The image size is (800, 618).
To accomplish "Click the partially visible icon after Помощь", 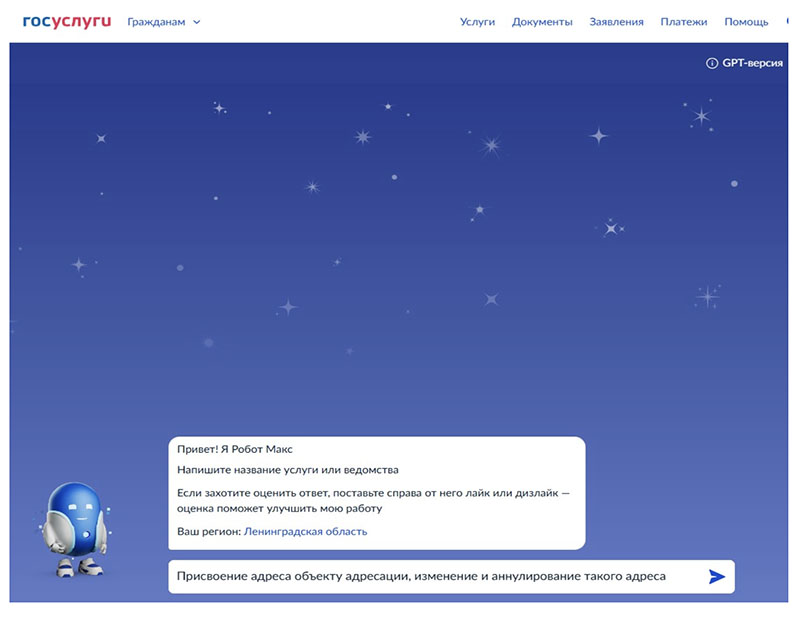I will 787,22.
